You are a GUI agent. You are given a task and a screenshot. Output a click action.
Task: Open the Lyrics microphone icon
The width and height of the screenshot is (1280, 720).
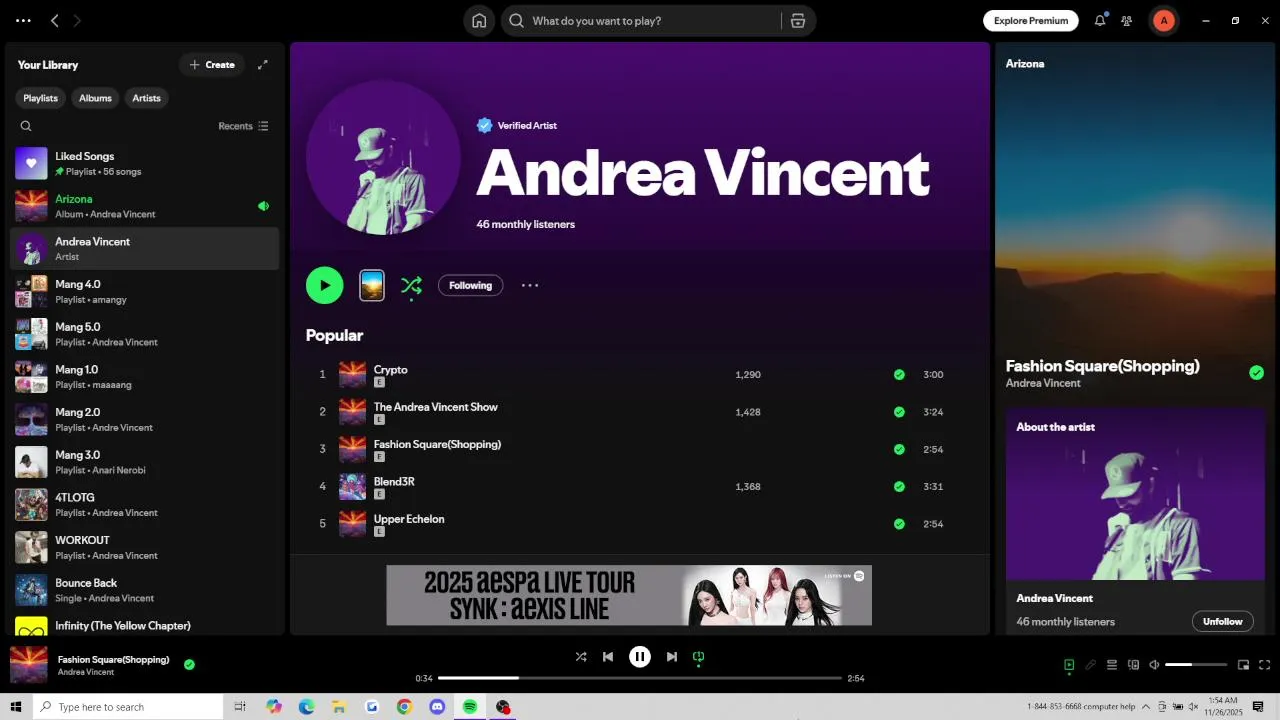tap(1091, 665)
